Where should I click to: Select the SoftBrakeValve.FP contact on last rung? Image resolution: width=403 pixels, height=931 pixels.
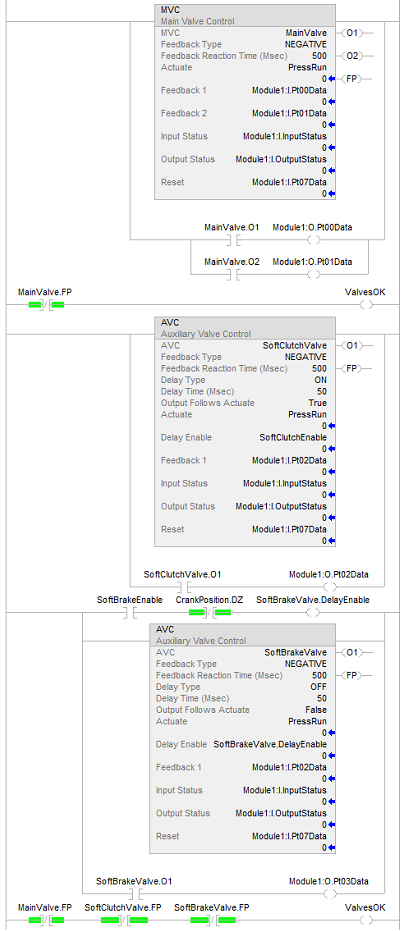click(212, 920)
